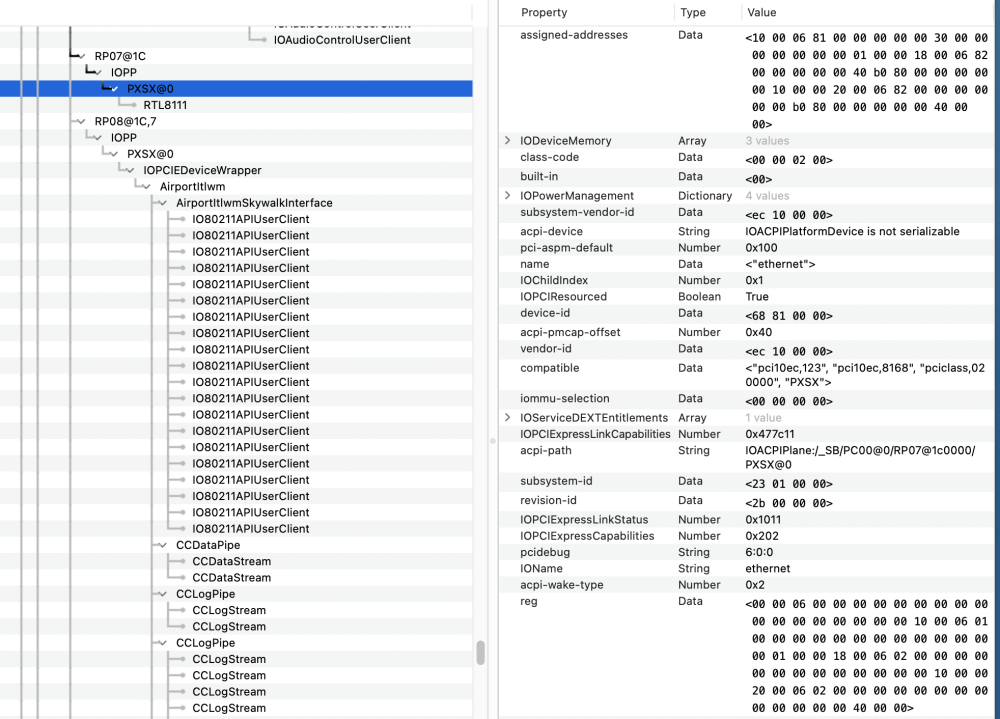Click the value 0x1011

click(763, 519)
